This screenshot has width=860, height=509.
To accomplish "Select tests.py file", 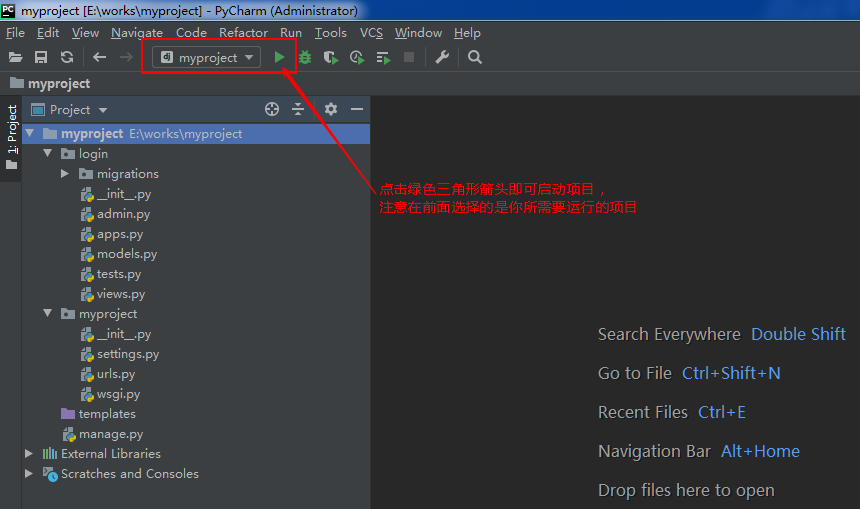I will [x=111, y=274].
